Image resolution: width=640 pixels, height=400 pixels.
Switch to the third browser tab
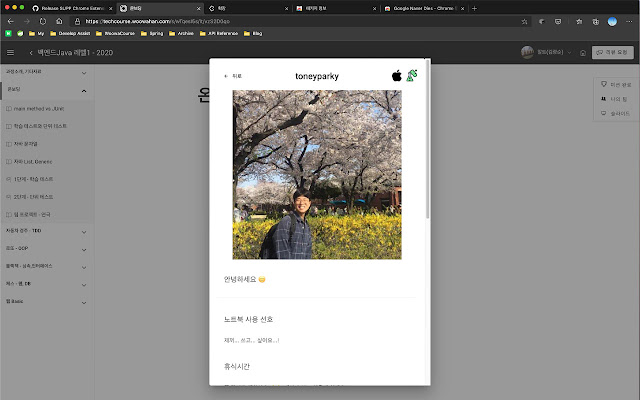point(249,8)
